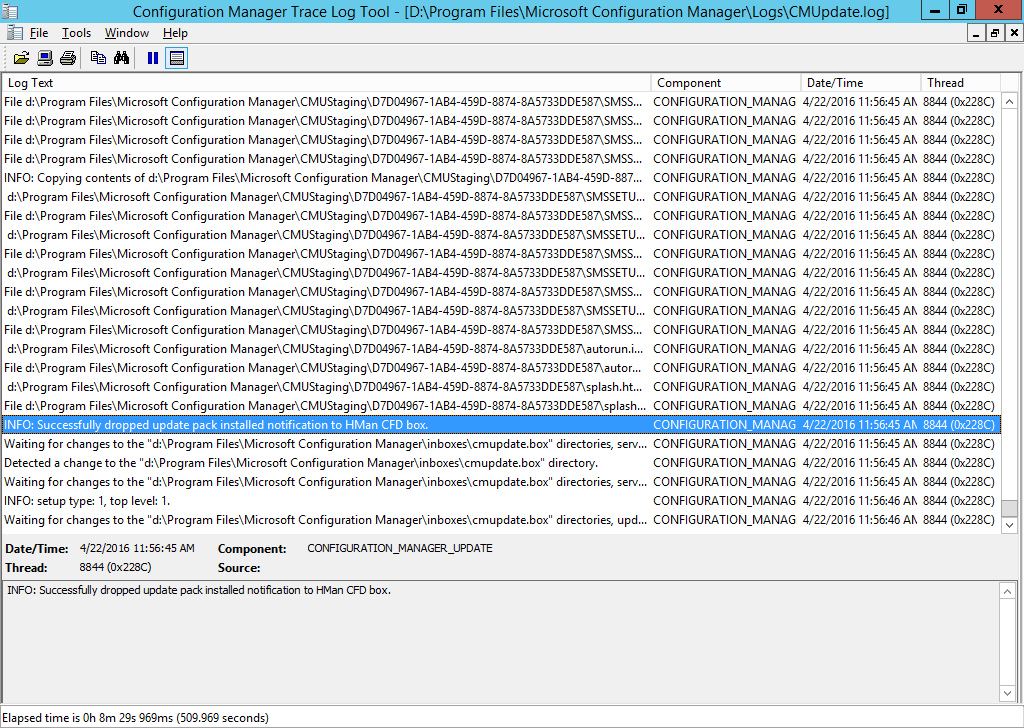
Task: Click the details pane scroll down arrow
Action: [1008, 693]
